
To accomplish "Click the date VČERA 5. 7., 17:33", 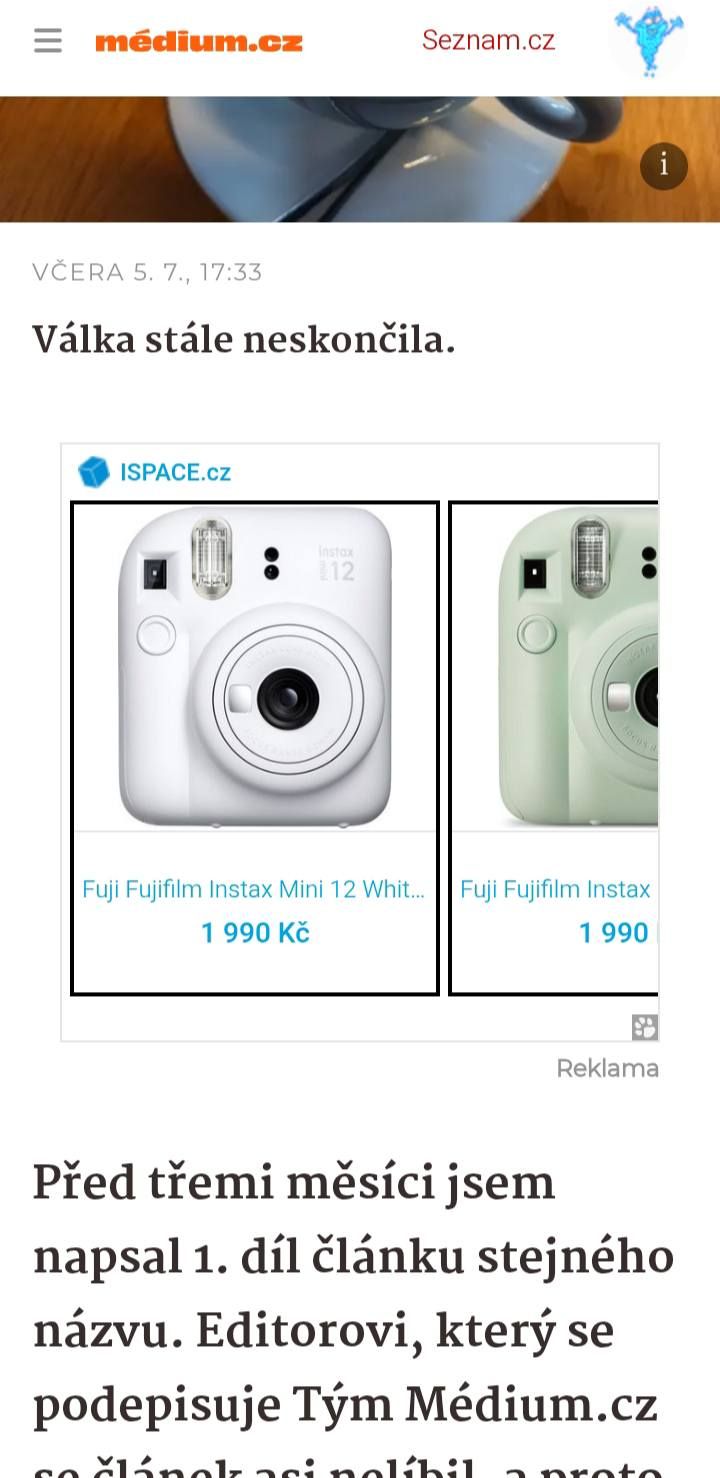I will (x=147, y=272).
